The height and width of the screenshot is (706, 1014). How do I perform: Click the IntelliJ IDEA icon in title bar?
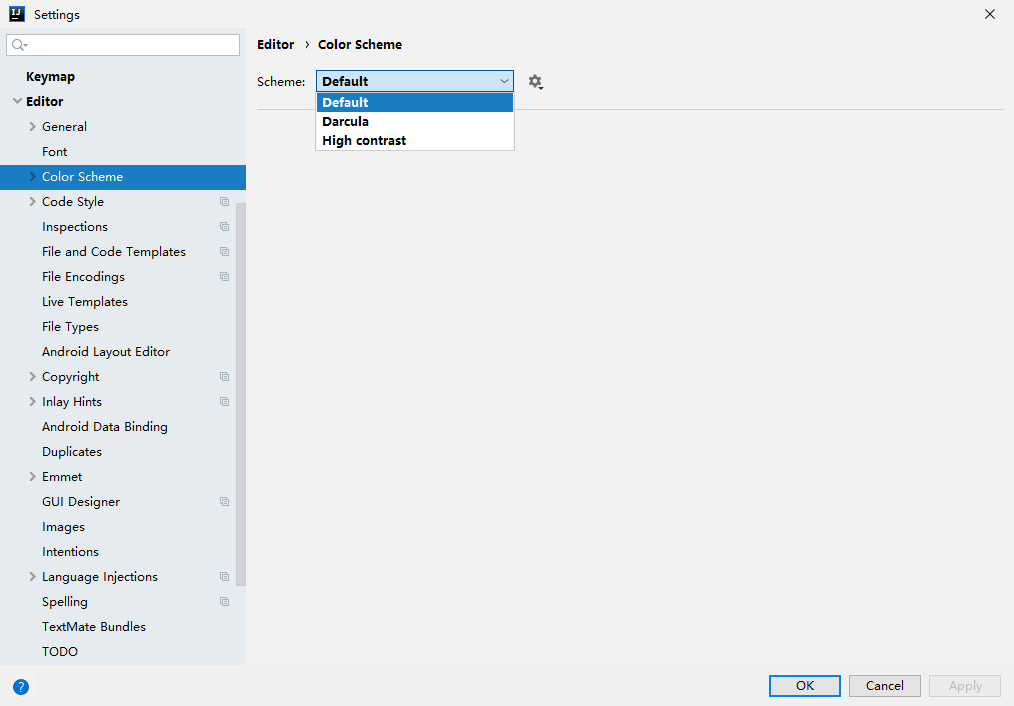coord(17,14)
